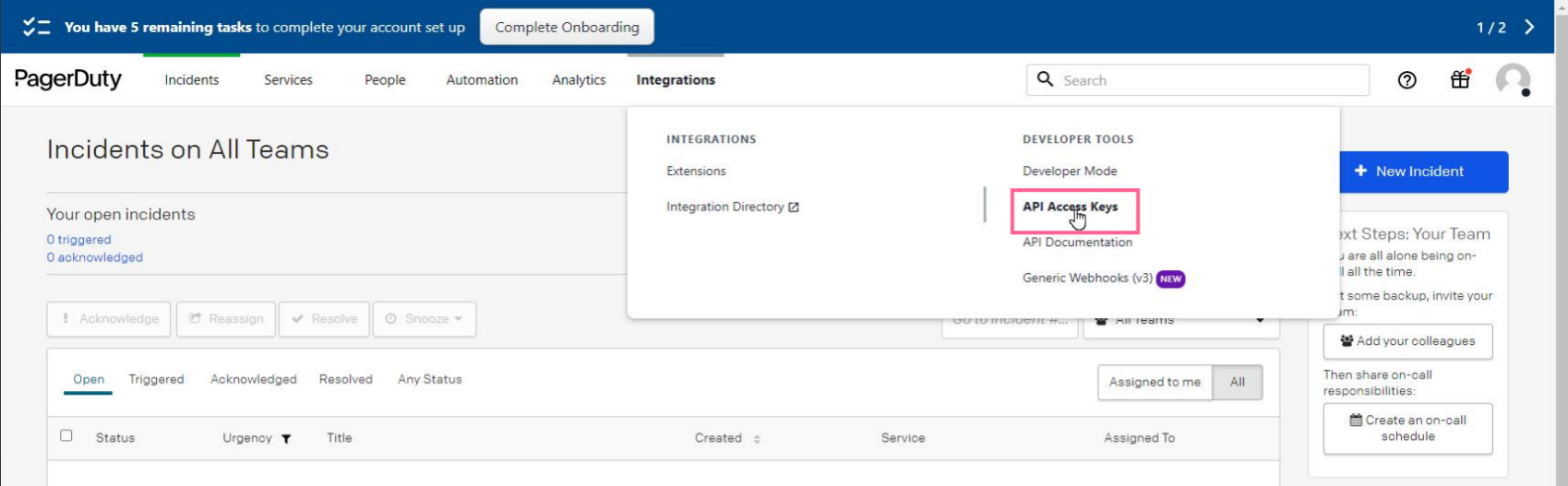Click the Title column header

tap(340, 438)
